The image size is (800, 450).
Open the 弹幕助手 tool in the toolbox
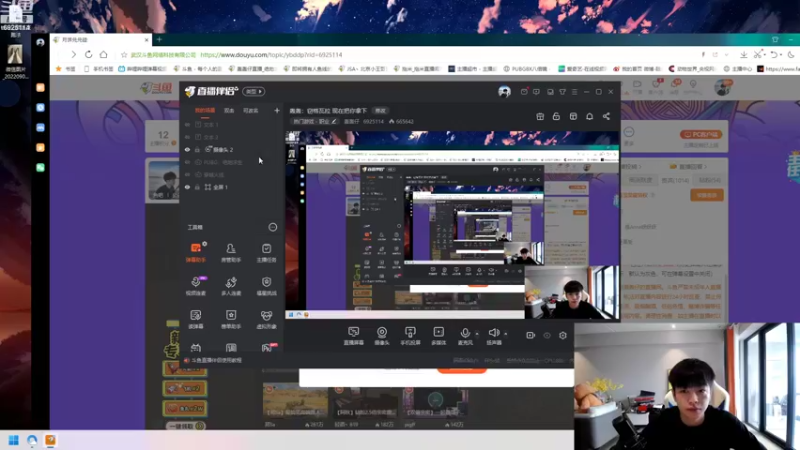point(195,252)
